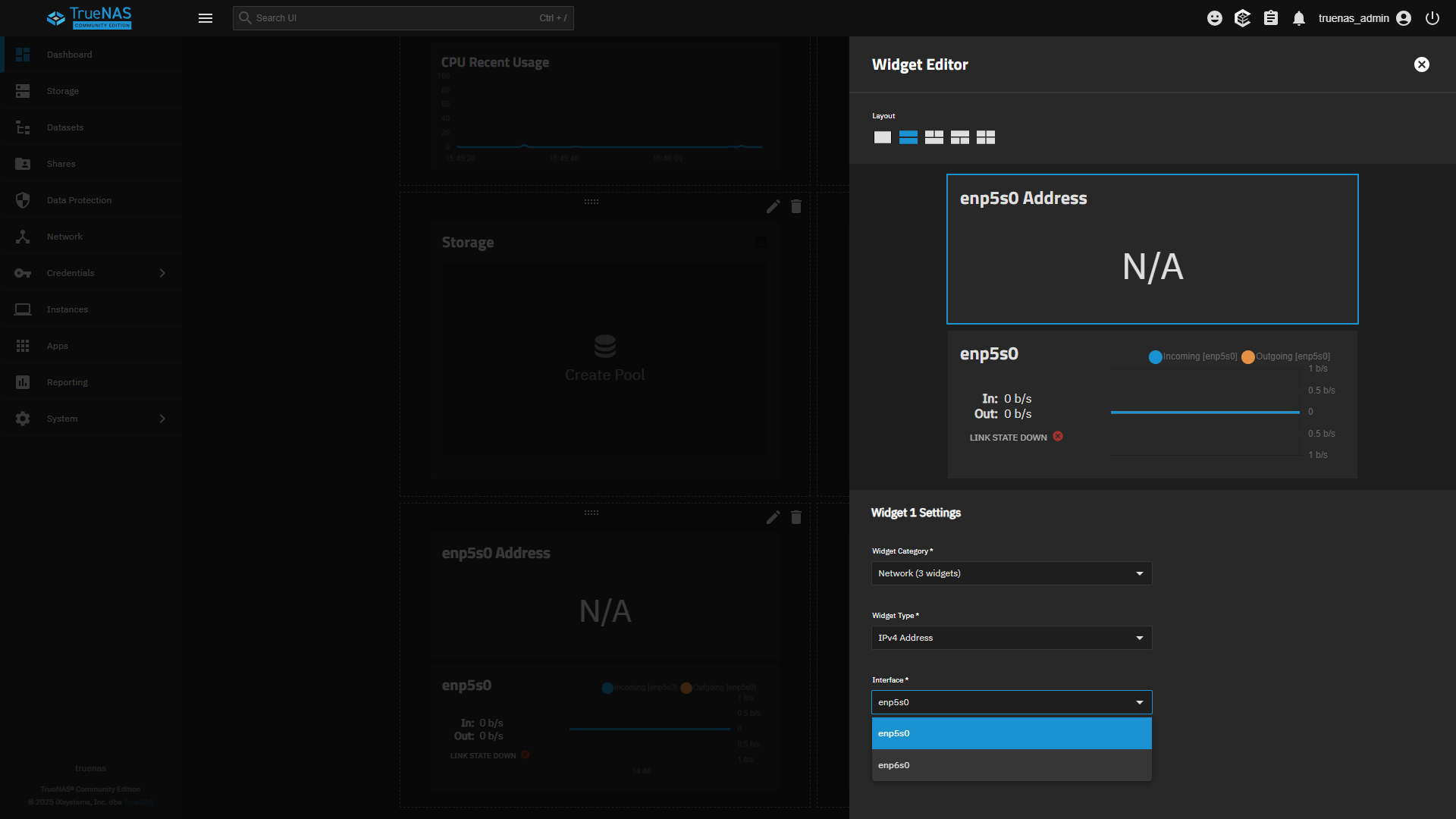The image size is (1456, 819).
Task: Open the alerts bell icon
Action: point(1299,18)
